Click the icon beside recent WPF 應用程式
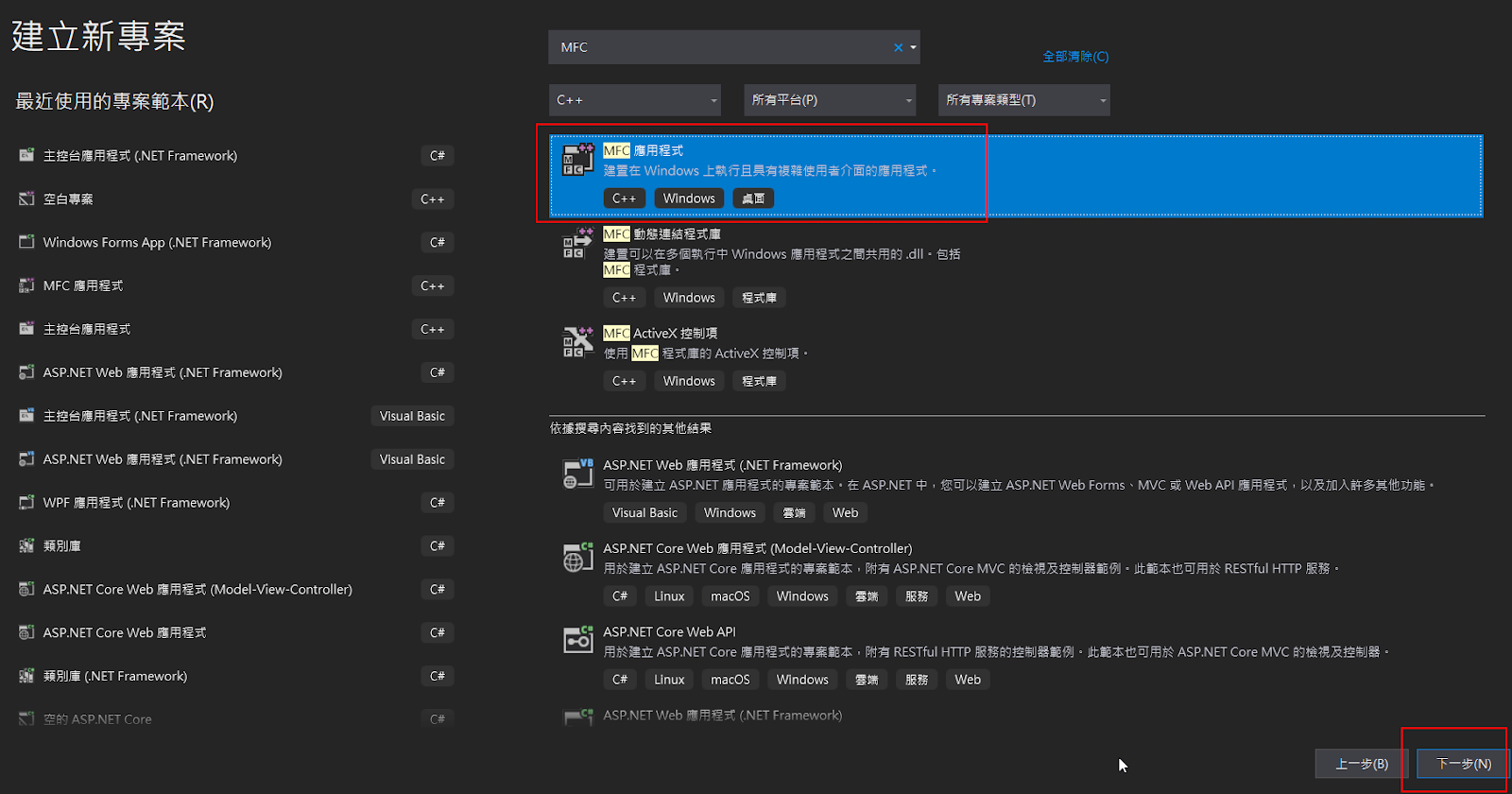Image resolution: width=1512 pixels, height=794 pixels. [26, 502]
